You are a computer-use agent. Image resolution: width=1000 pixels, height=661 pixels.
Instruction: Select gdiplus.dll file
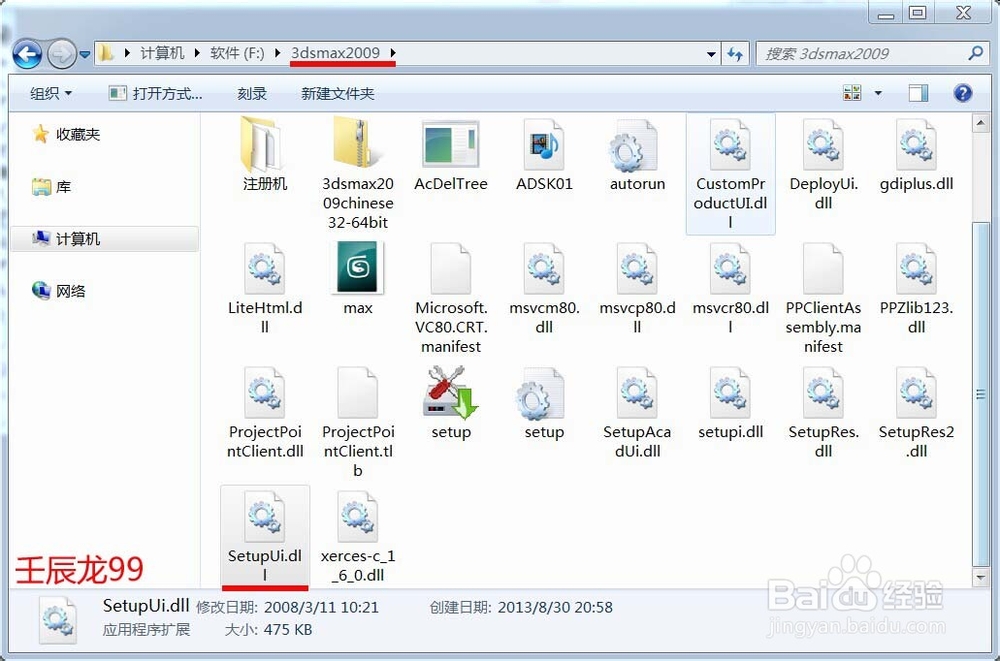tap(916, 154)
